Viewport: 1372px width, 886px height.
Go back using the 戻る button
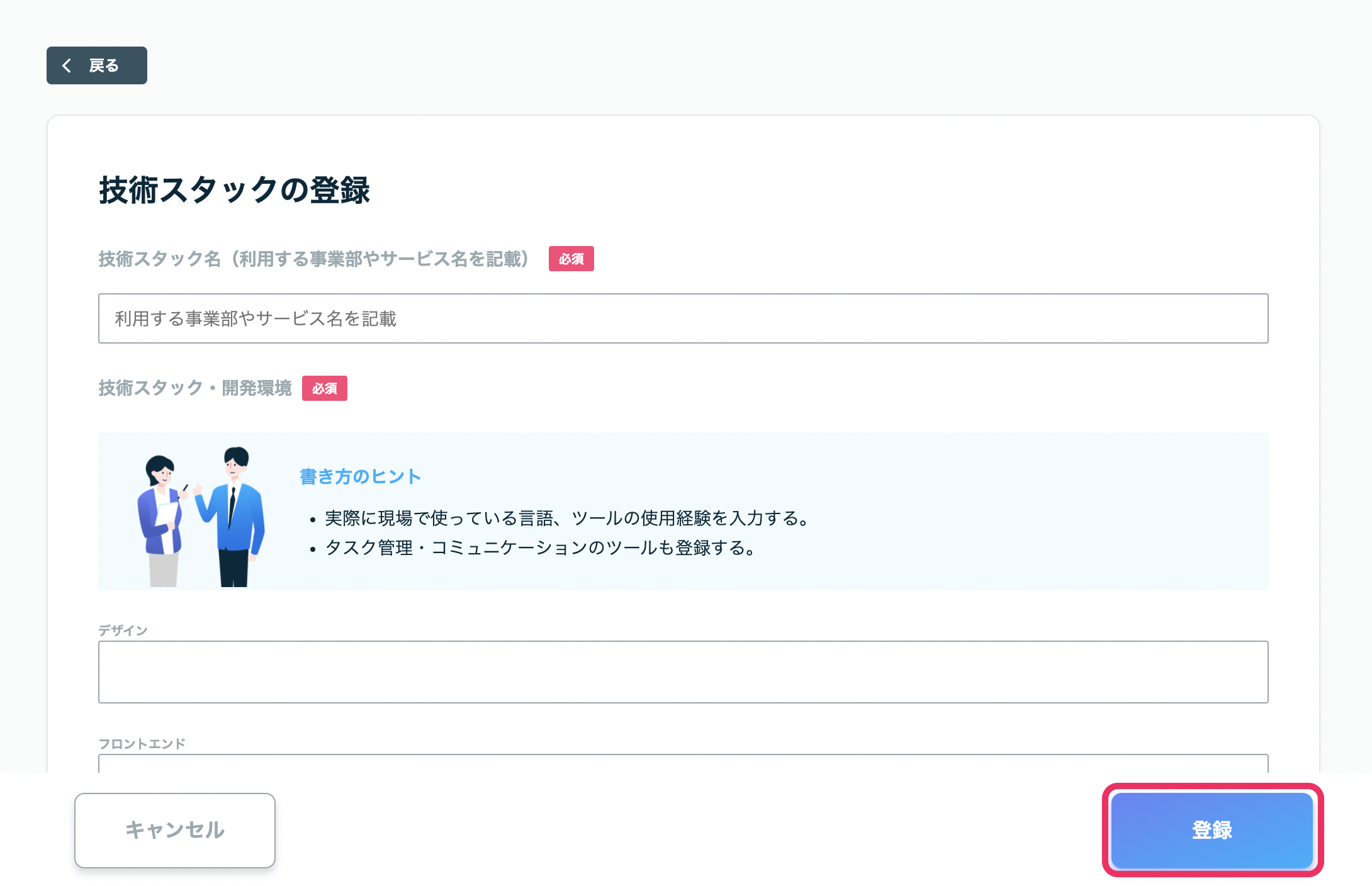97,65
